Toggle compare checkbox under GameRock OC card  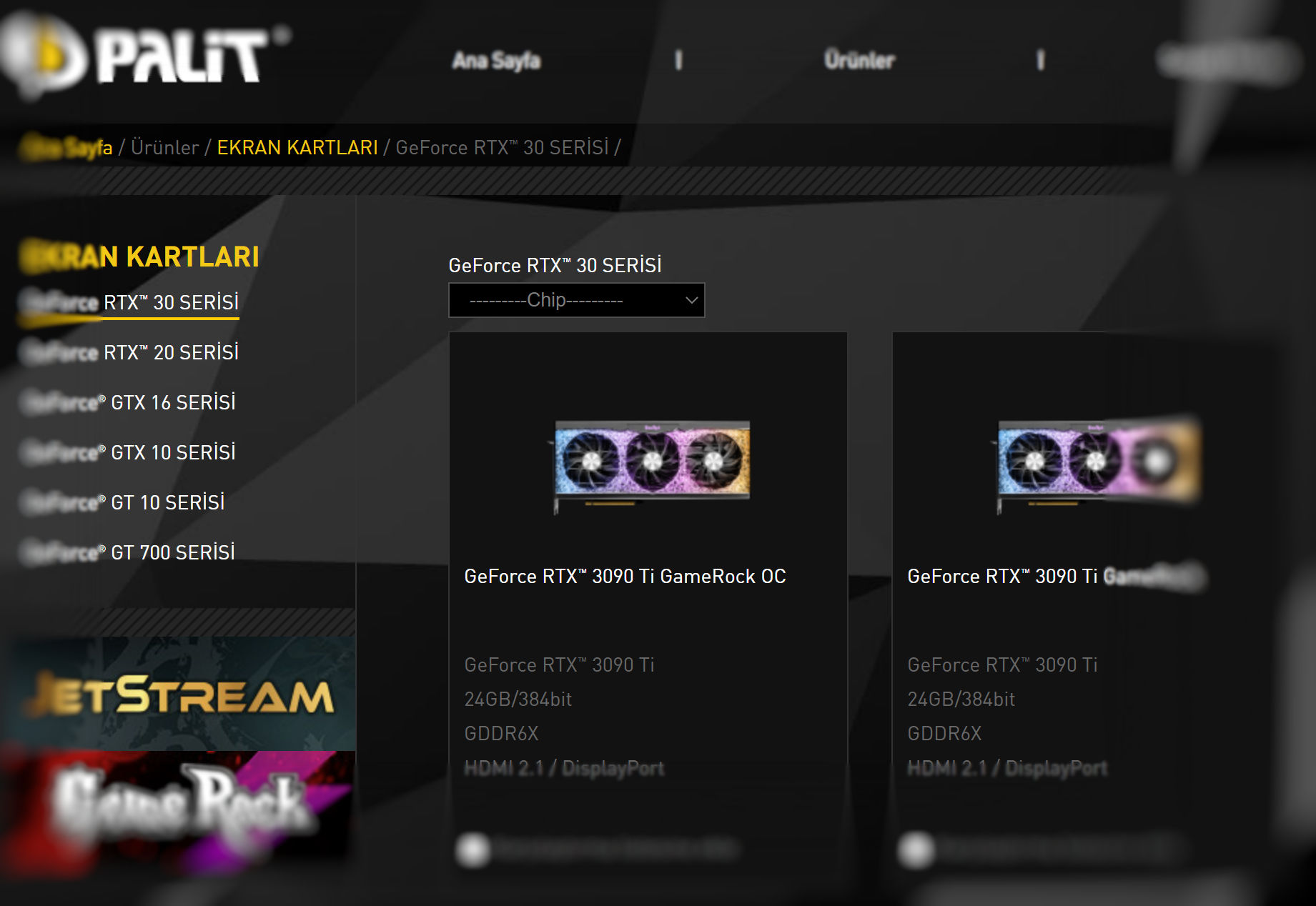point(473,850)
